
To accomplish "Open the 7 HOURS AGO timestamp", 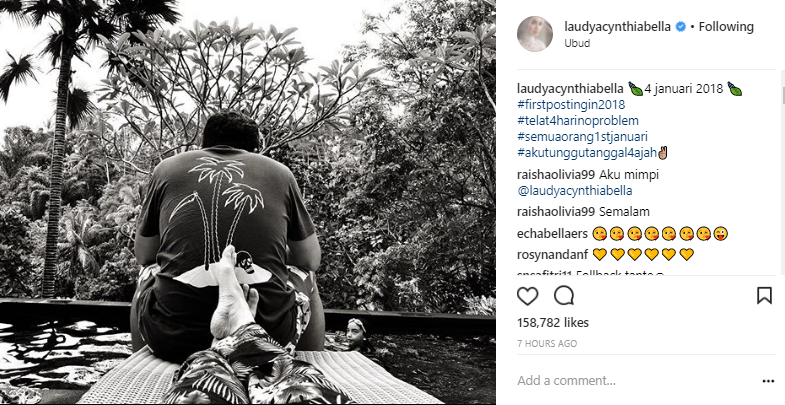I will (547, 343).
